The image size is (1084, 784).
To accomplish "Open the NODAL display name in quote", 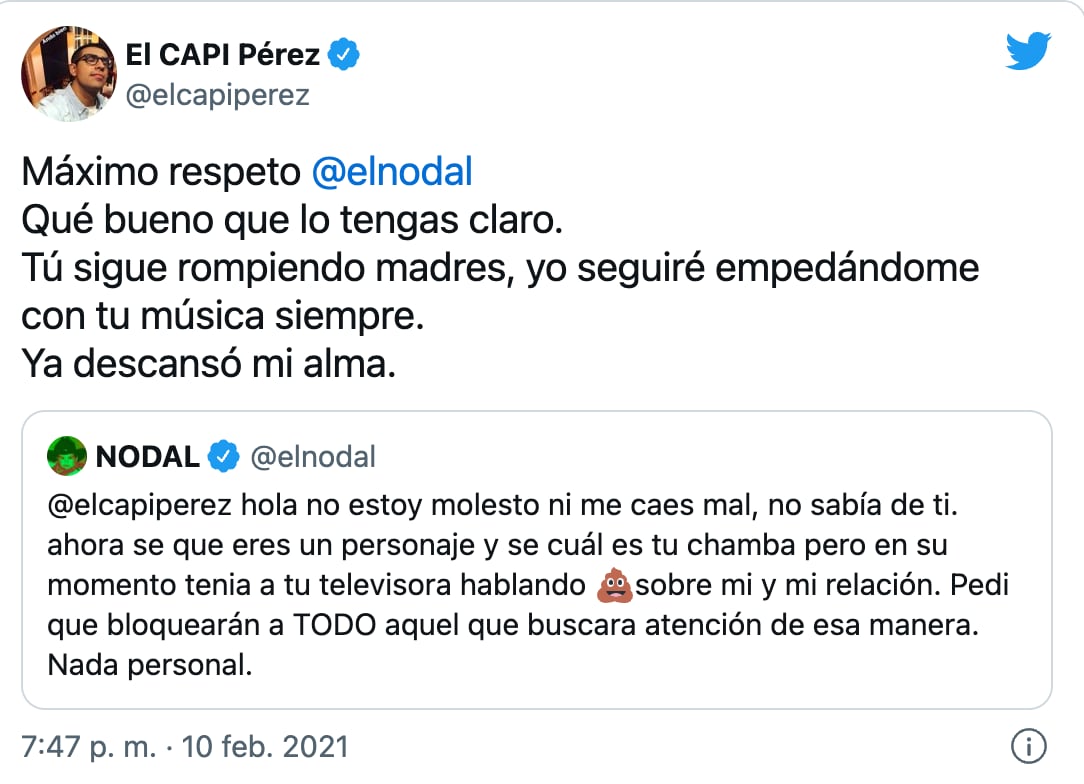I will 148,457.
